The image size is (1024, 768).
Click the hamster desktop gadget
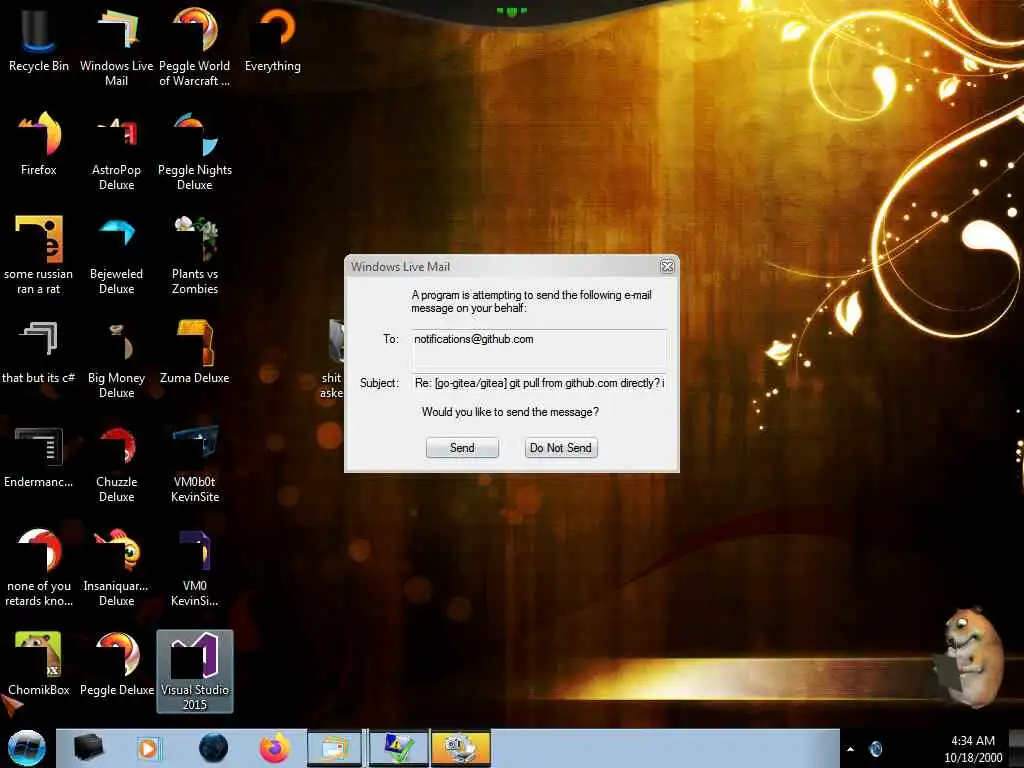pos(971,656)
